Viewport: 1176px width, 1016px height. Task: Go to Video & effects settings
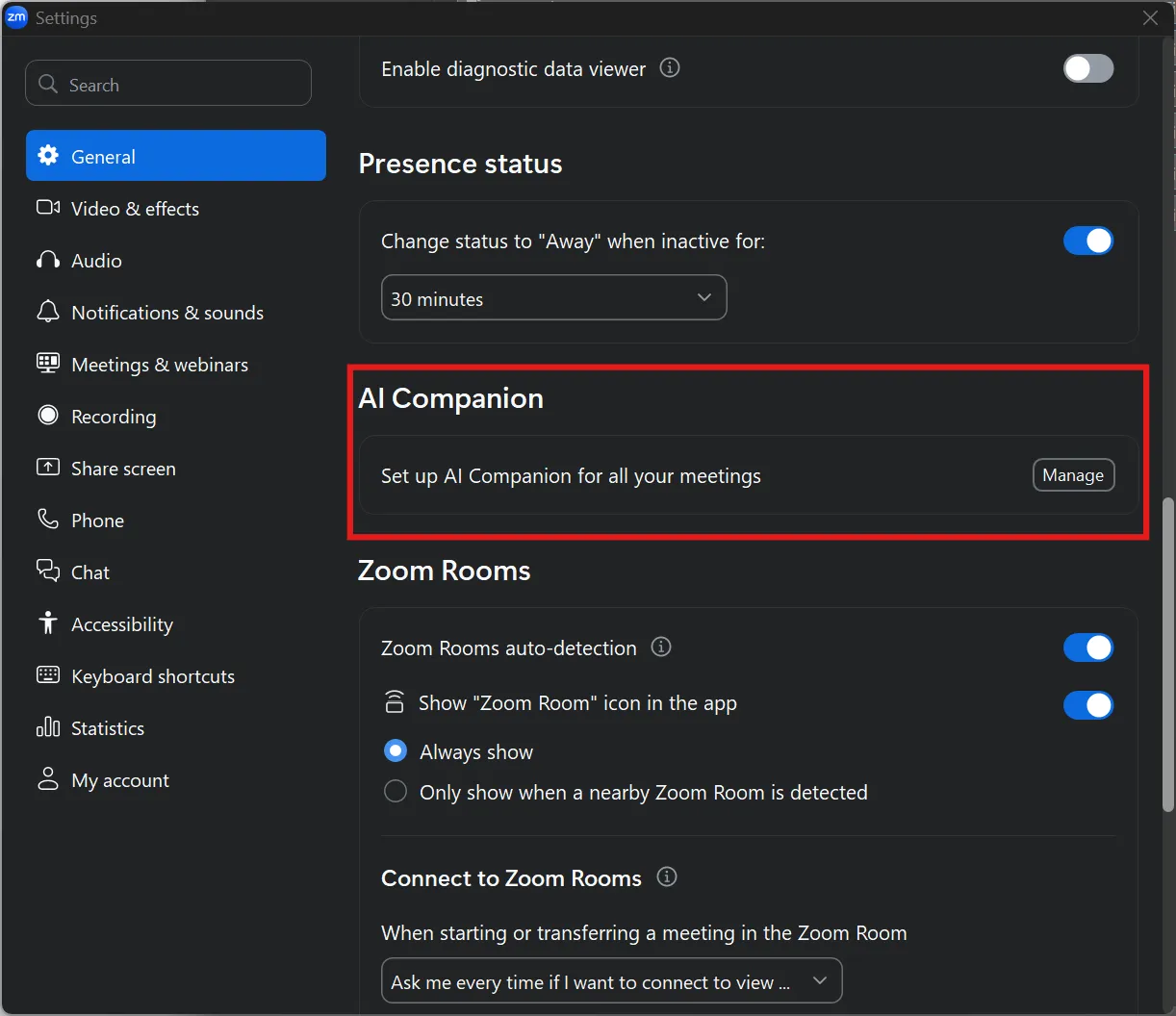[176, 208]
